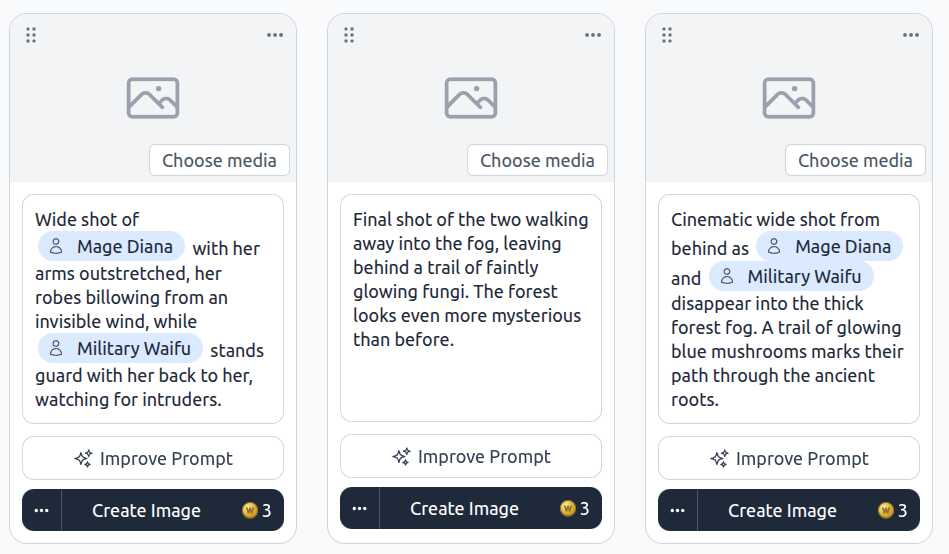
Task: Click drag handle icon on middle card
Action: coord(349,35)
